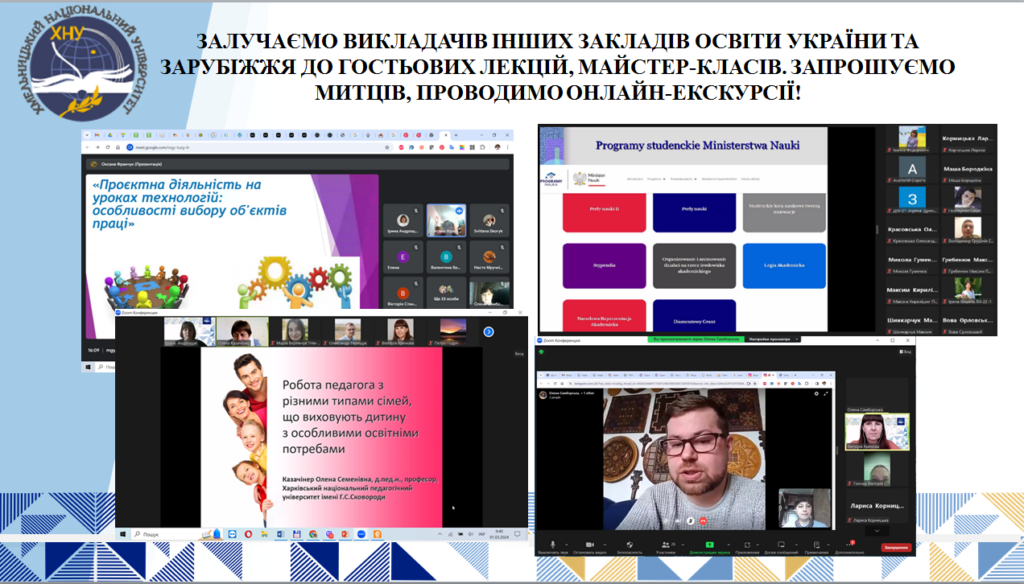
Task: Toggle fullscreen in the Instagram video call
Action: [x=826, y=394]
